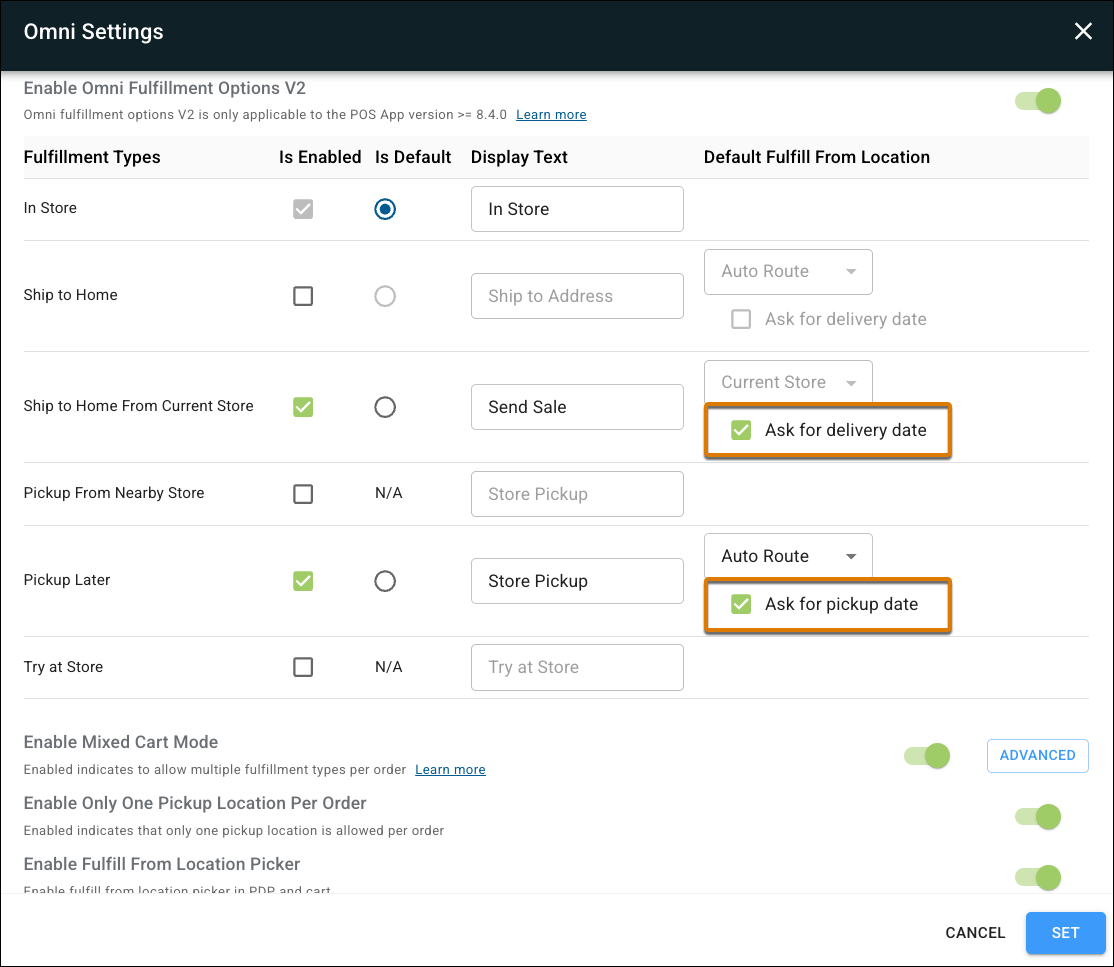Click the SET button
The width and height of the screenshot is (1114, 967).
(1065, 933)
